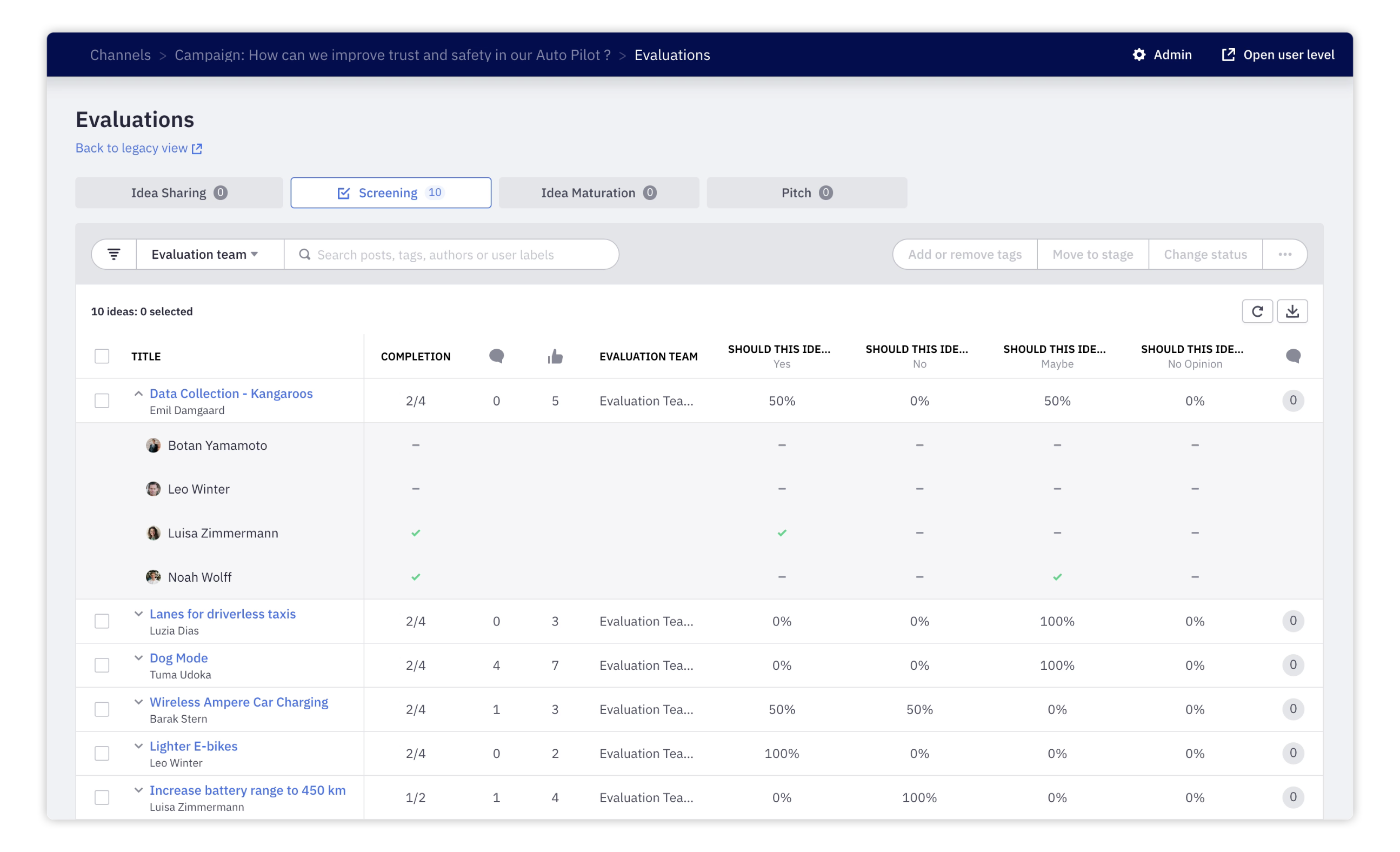This screenshot has height=852, width=1400.
Task: Expand the Lanes for driverless taxis row
Action: point(138,614)
